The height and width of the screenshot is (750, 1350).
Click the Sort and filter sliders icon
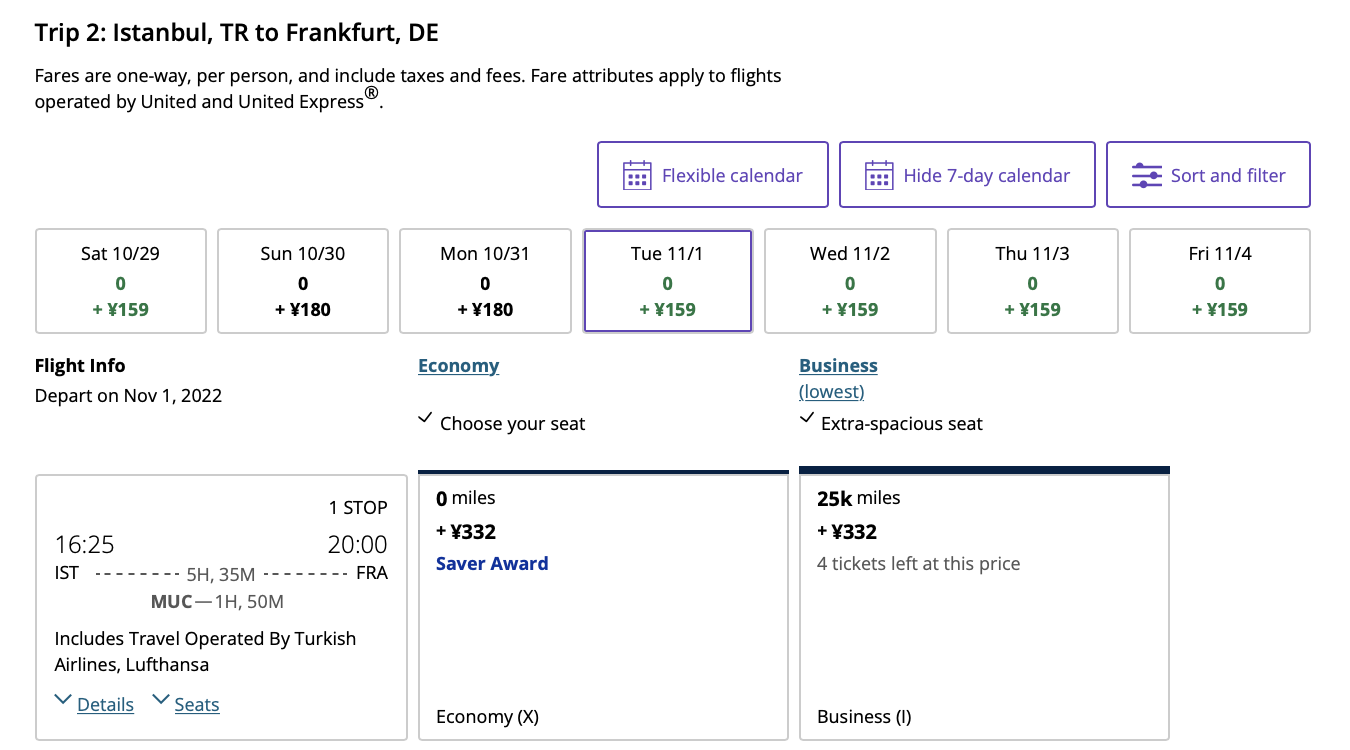[x=1146, y=175]
